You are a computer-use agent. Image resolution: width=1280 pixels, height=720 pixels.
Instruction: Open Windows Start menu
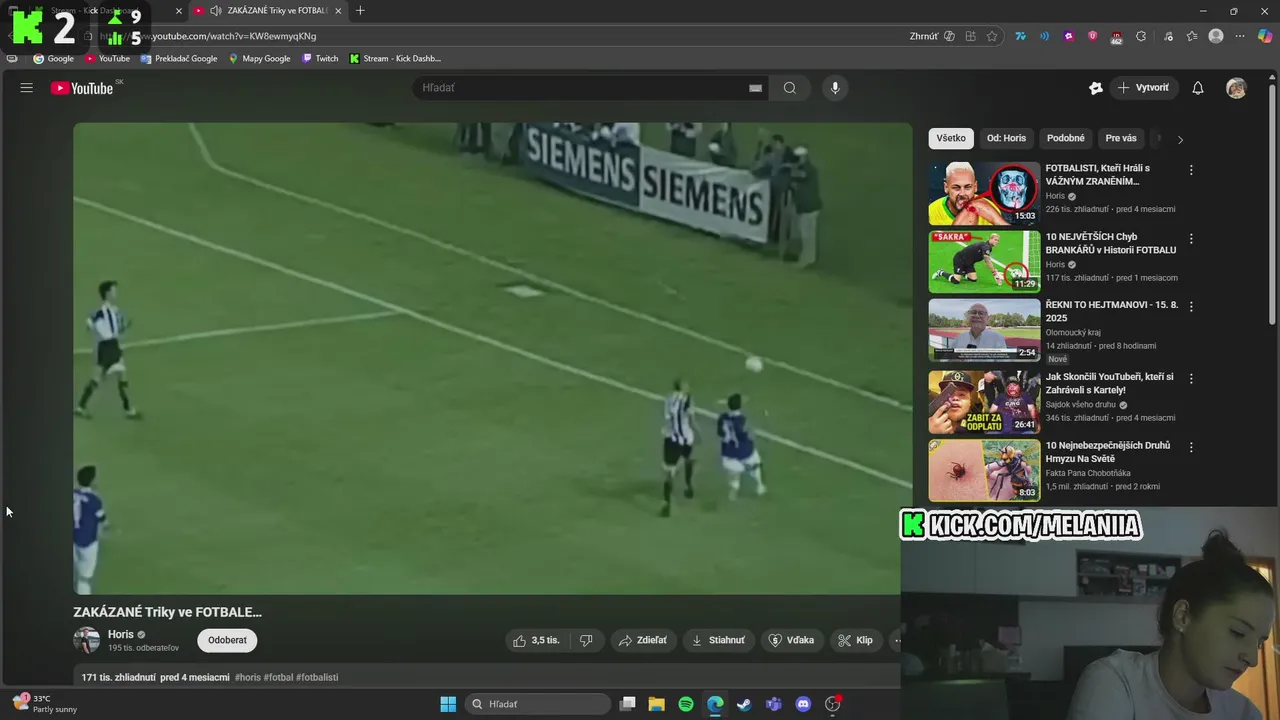(448, 704)
